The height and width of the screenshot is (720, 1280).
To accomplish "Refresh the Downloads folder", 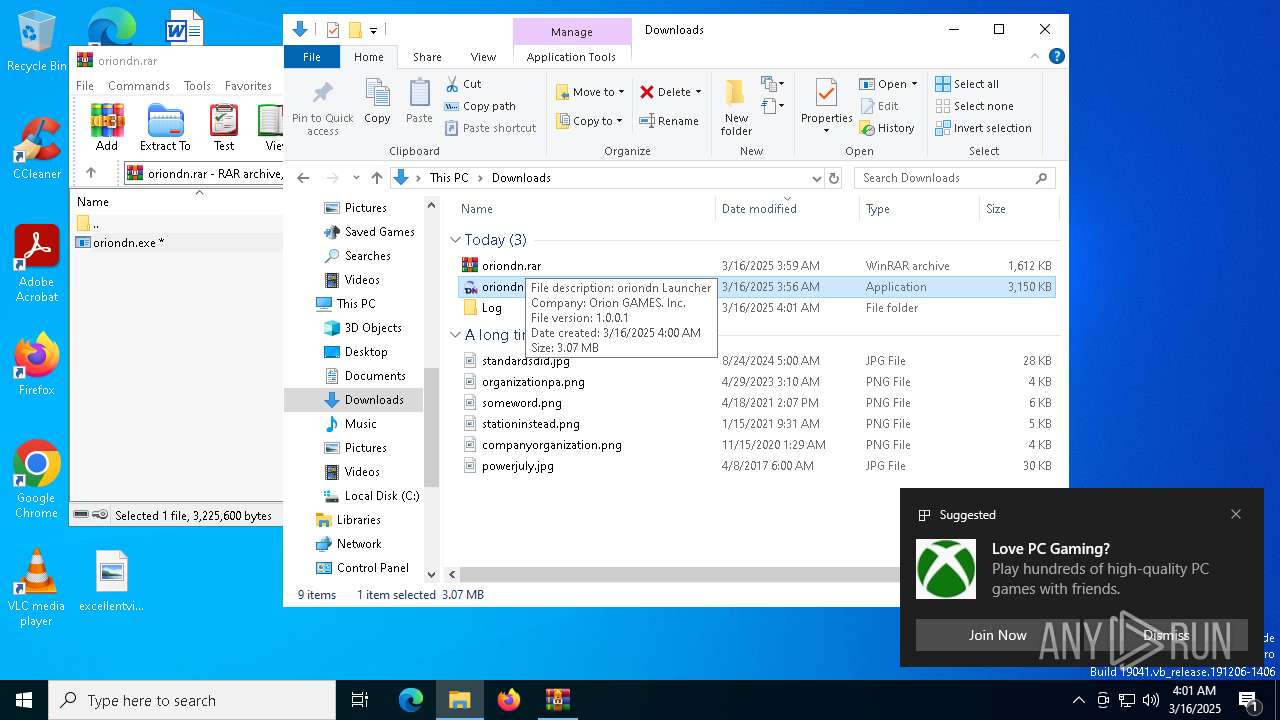I will pyautogui.click(x=834, y=178).
